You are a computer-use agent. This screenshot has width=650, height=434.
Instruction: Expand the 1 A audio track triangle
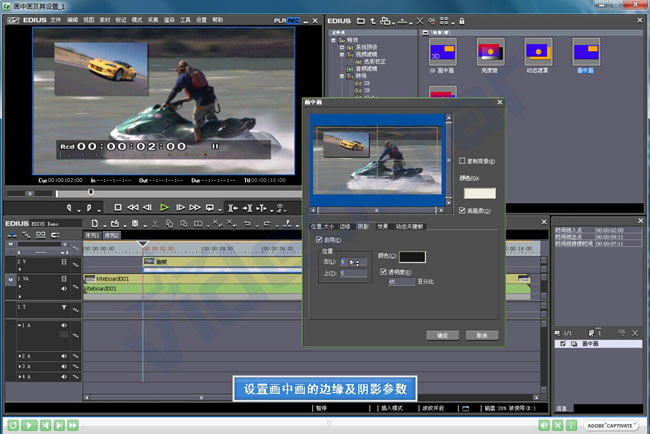pos(19,325)
